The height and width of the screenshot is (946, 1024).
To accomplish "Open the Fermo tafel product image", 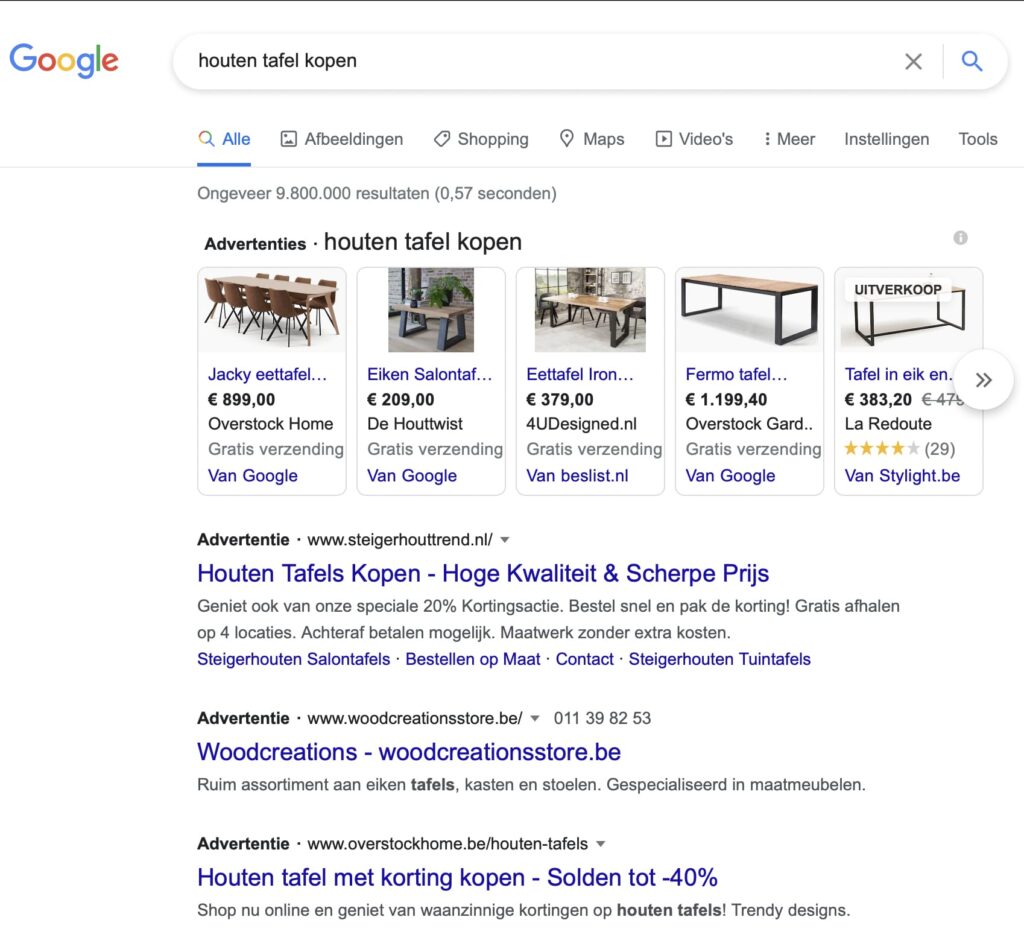I will coord(750,310).
